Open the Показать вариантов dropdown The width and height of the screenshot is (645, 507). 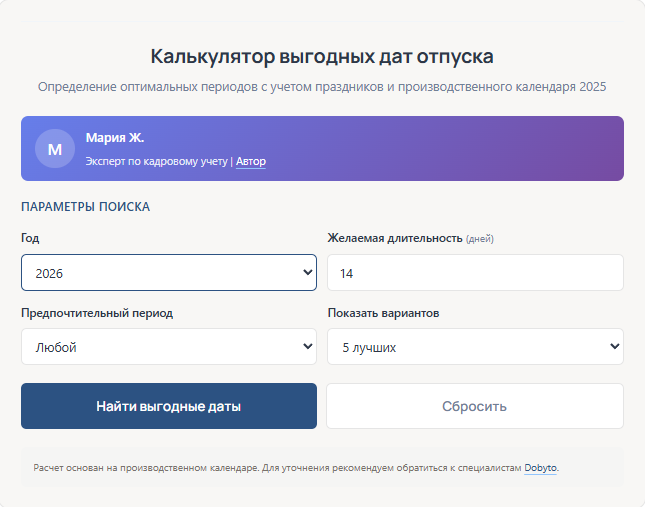point(475,347)
